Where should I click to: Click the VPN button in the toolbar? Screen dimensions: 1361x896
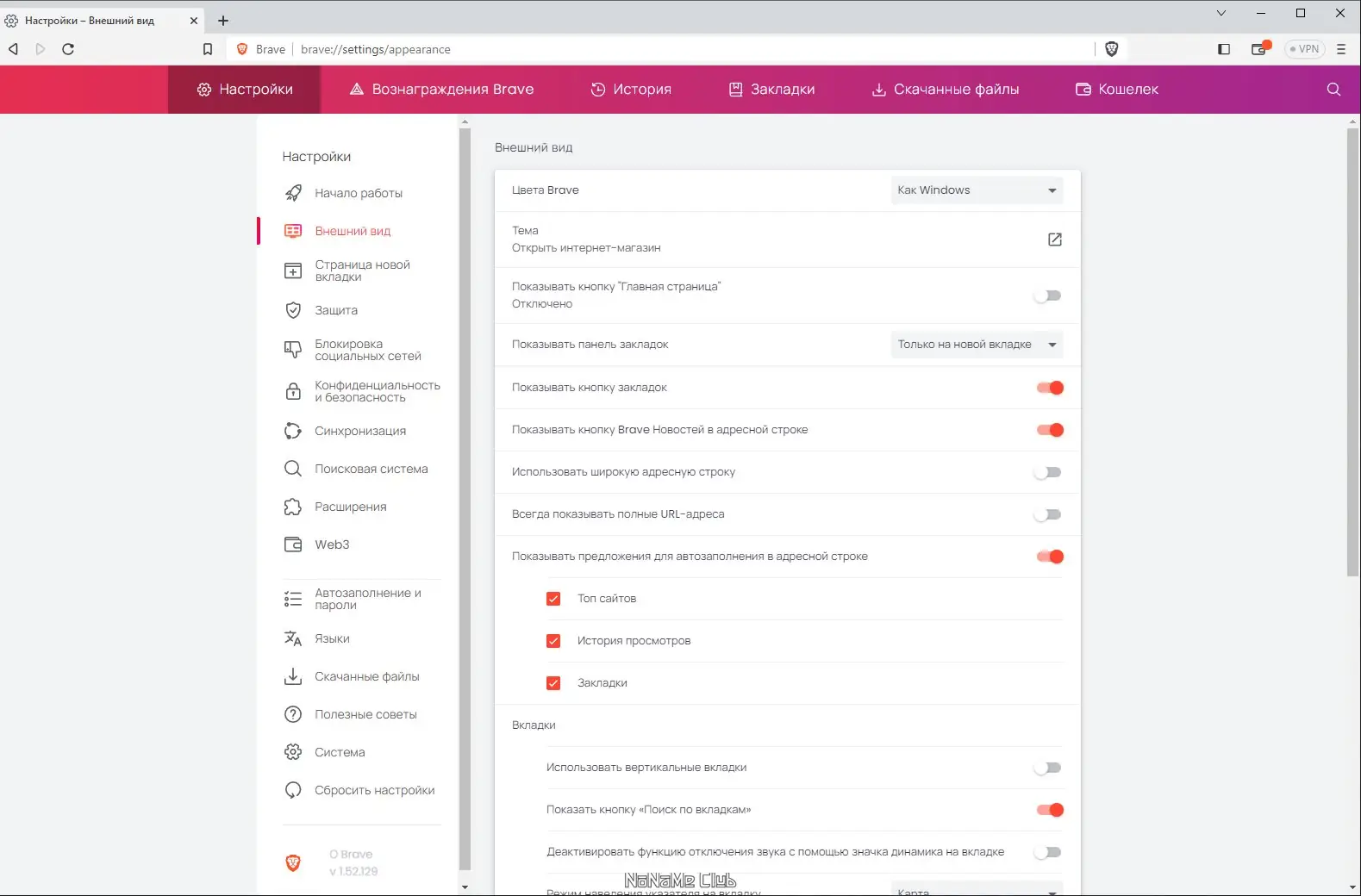coord(1304,49)
